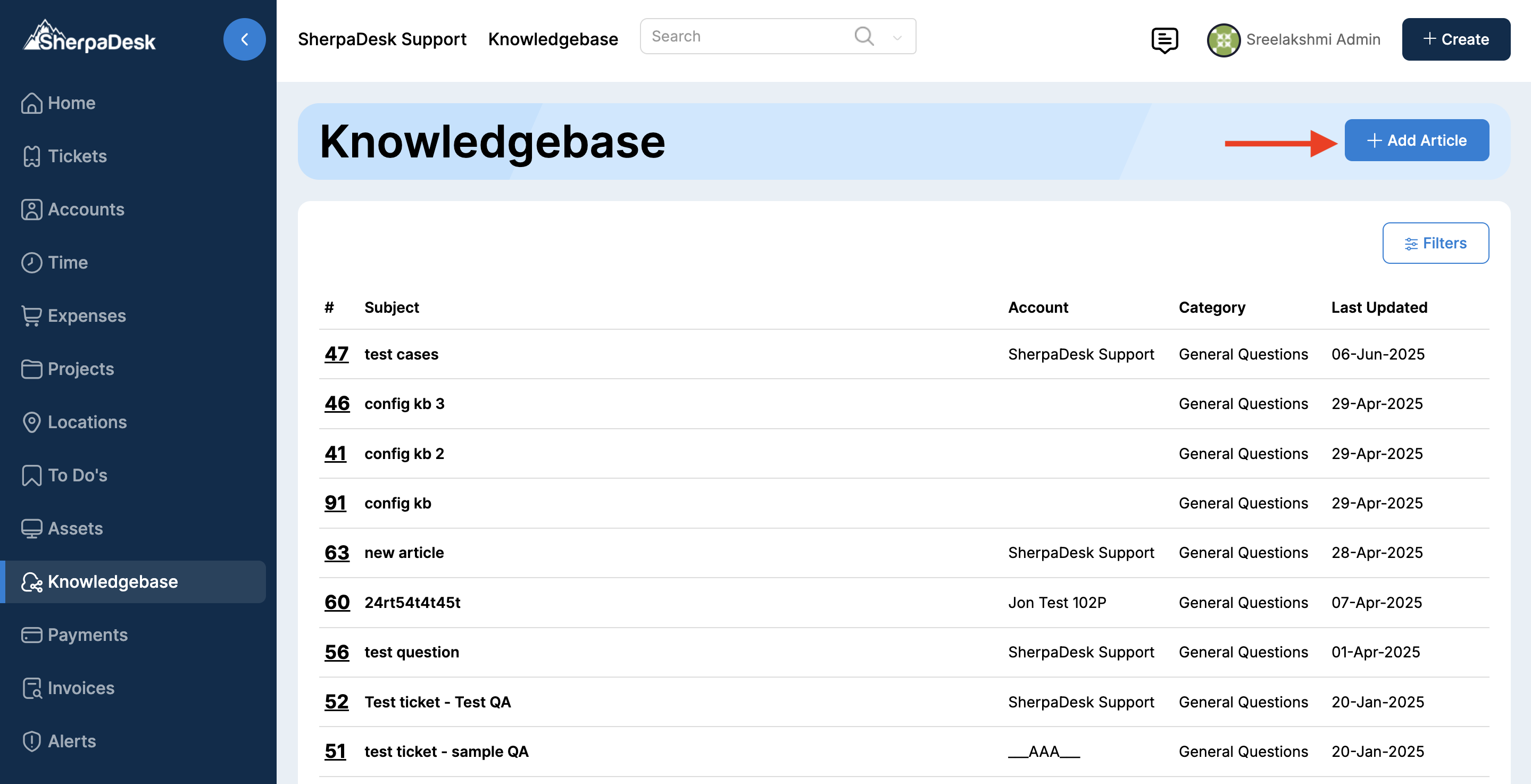Open the Expenses cart icon

coord(31,315)
